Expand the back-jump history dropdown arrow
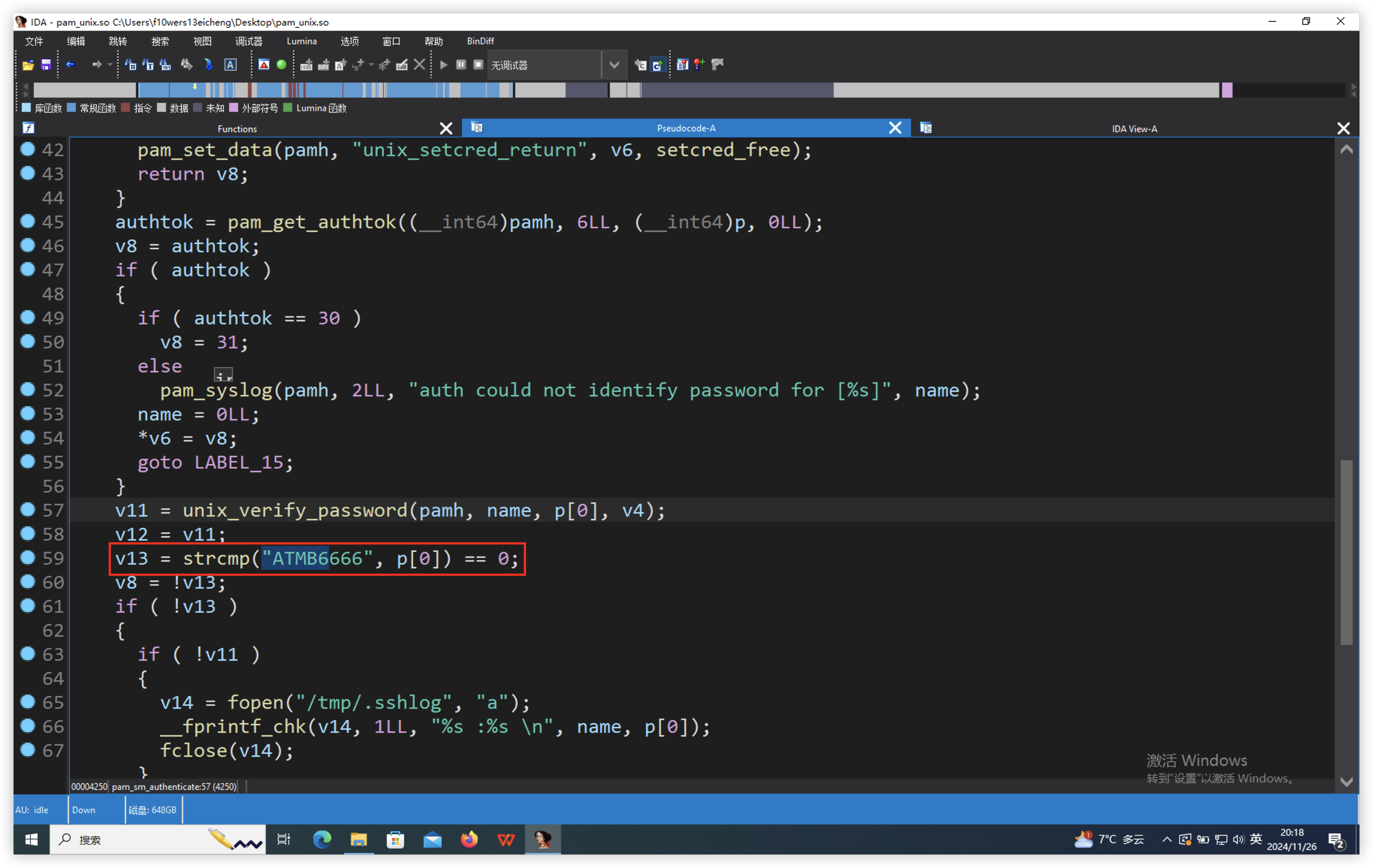 click(x=84, y=65)
